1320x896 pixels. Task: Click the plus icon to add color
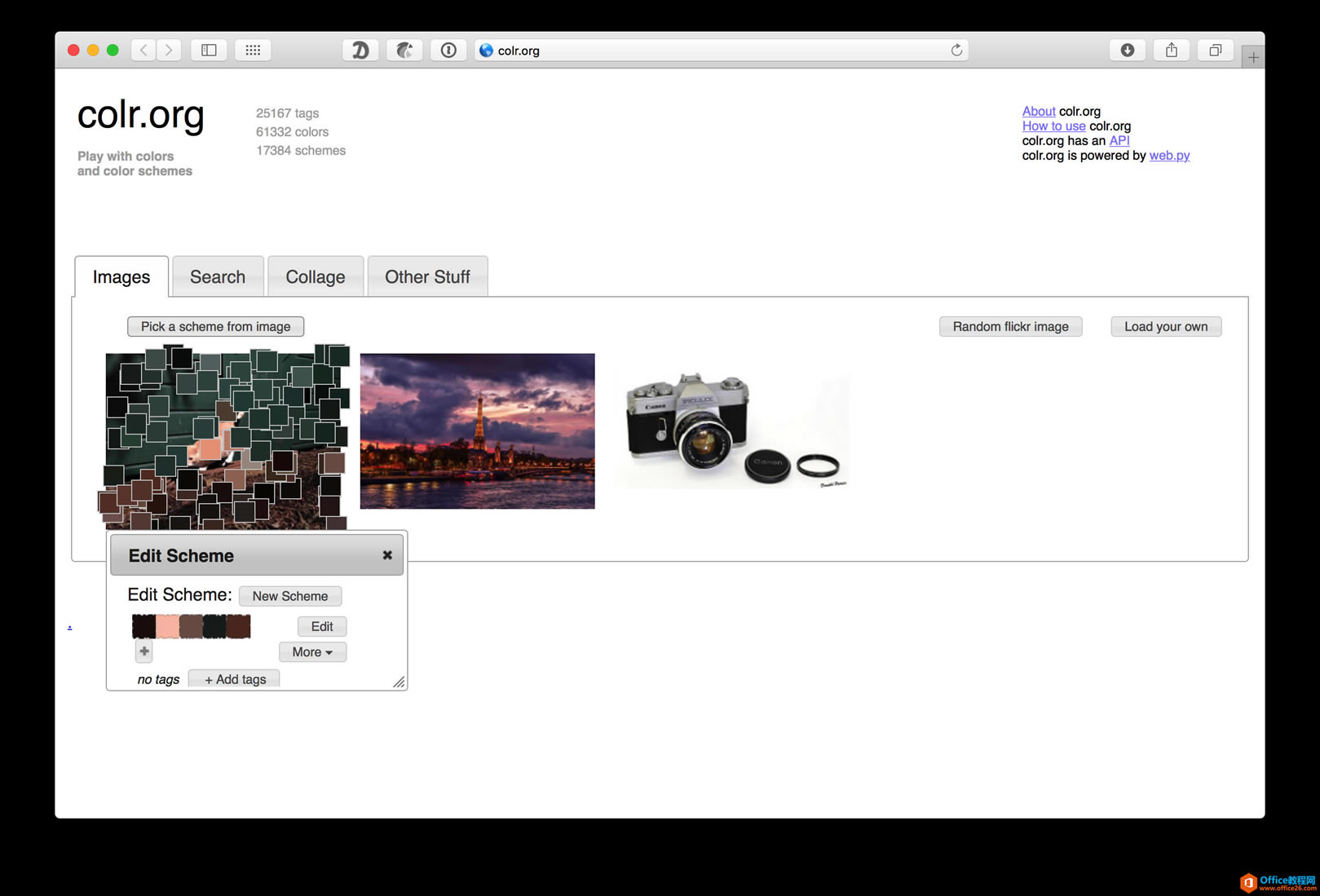(x=144, y=651)
